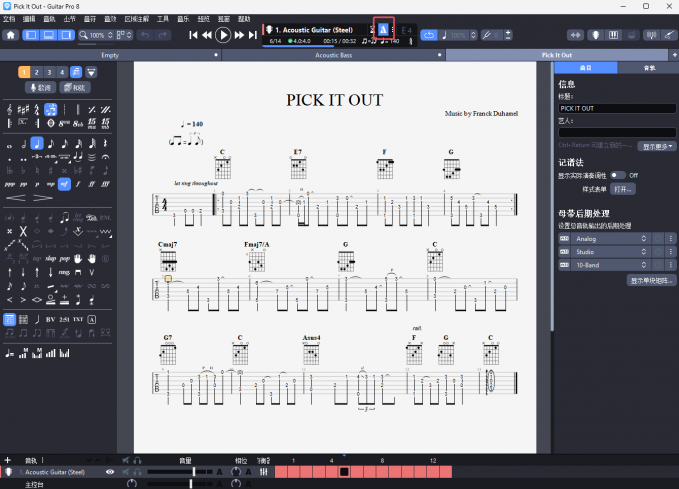Switch to the Acoustic Bass tab
Viewport: 679px width, 489px height.
tap(333, 55)
